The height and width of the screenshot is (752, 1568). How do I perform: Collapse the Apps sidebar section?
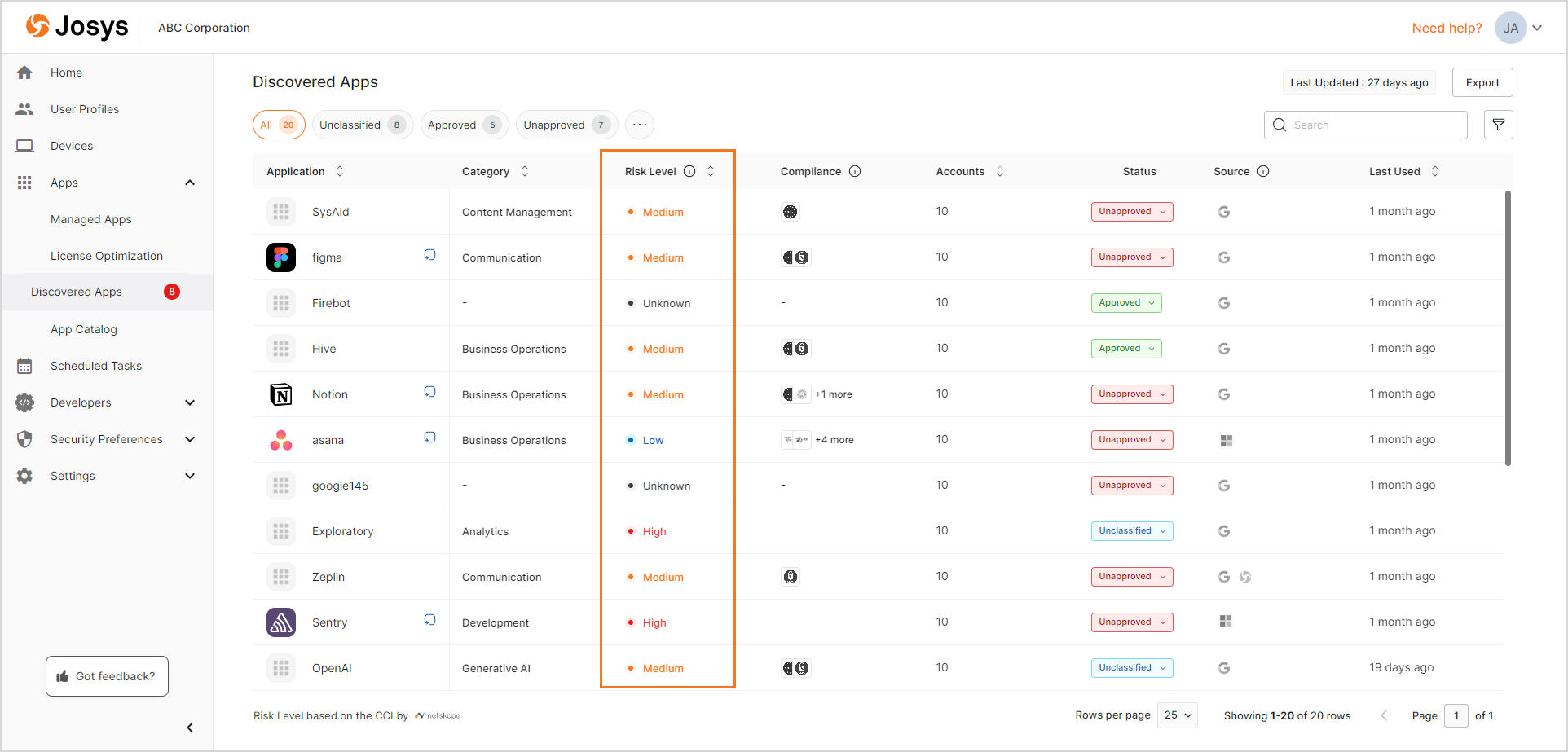pyautogui.click(x=190, y=183)
